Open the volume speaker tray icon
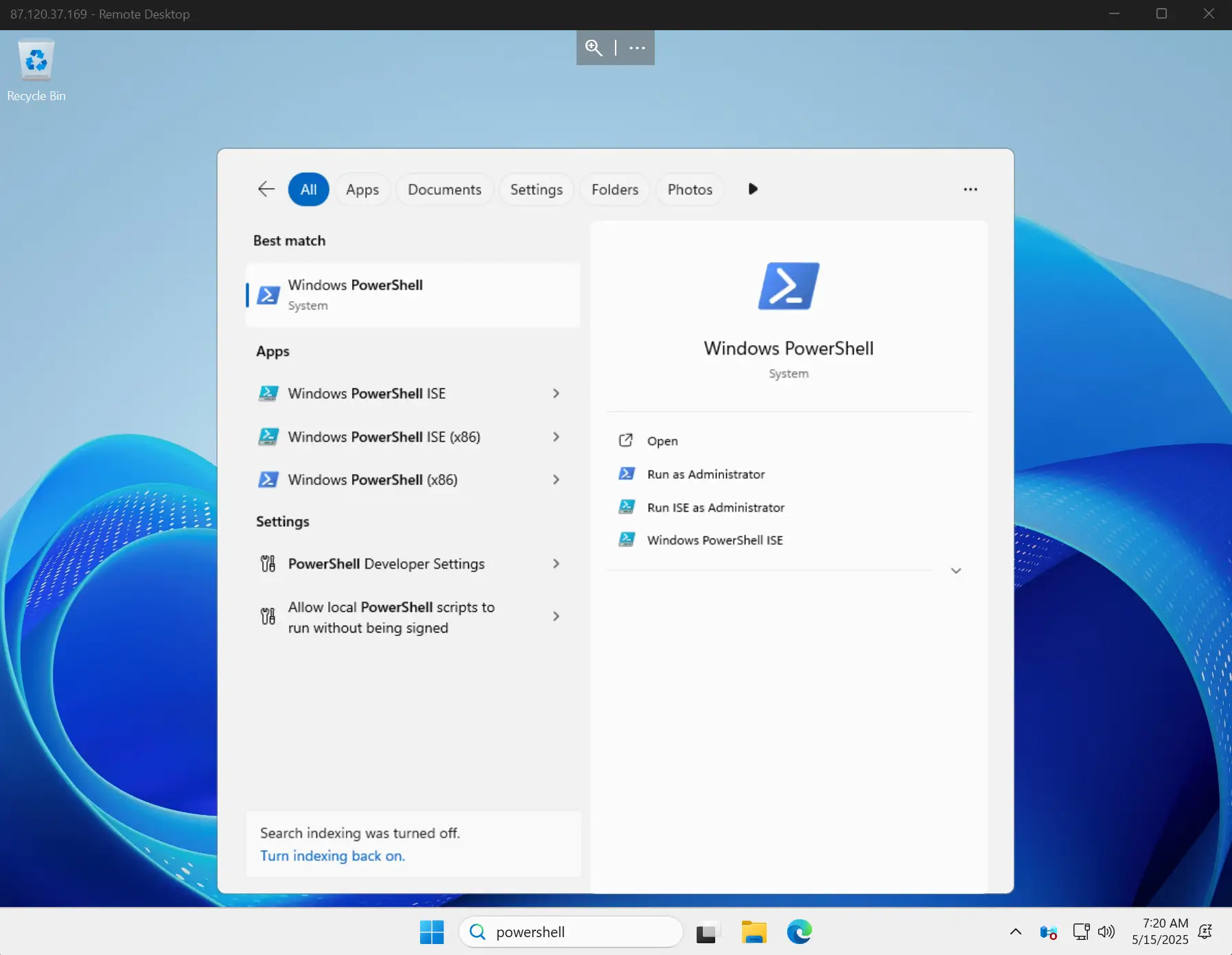Screen dimensions: 1232x955 1106,932
